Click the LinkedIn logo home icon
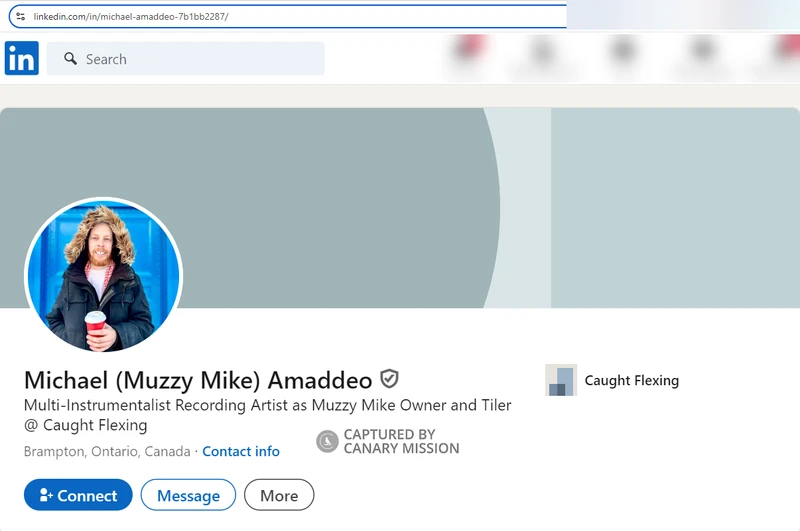 [21, 58]
